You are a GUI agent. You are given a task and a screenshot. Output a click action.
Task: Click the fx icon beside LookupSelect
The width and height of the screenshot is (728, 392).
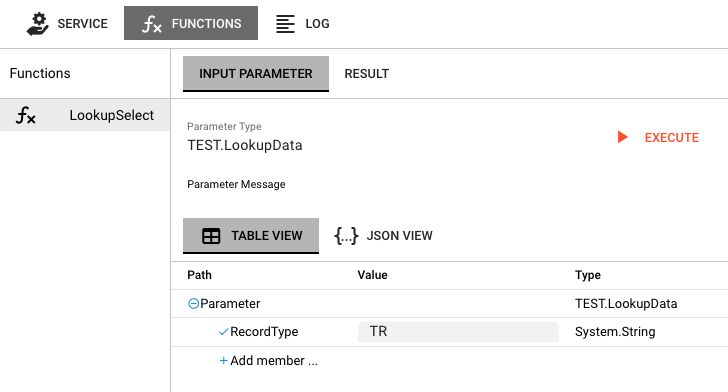pos(26,115)
